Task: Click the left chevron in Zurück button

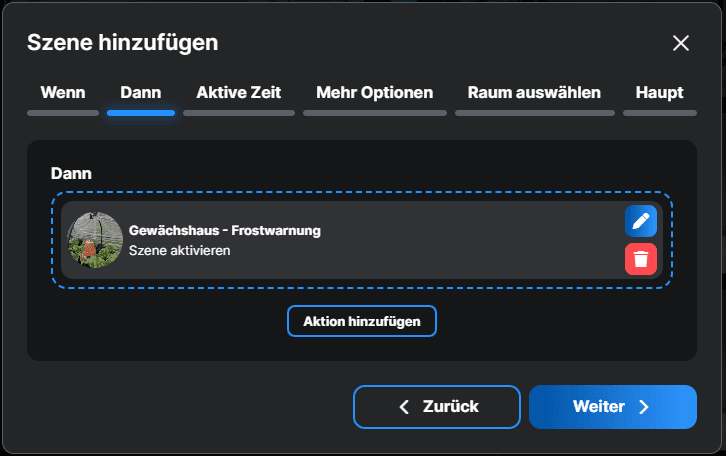Action: pyautogui.click(x=404, y=407)
